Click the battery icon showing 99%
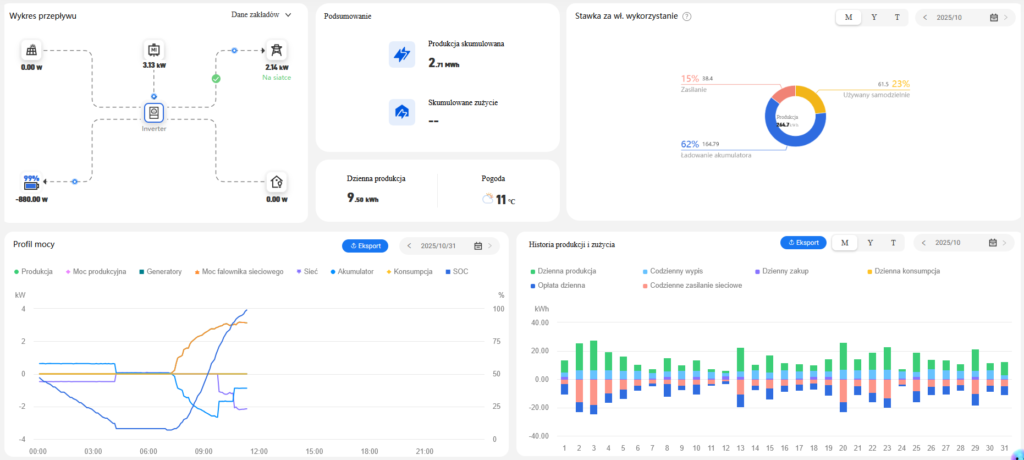 point(33,182)
